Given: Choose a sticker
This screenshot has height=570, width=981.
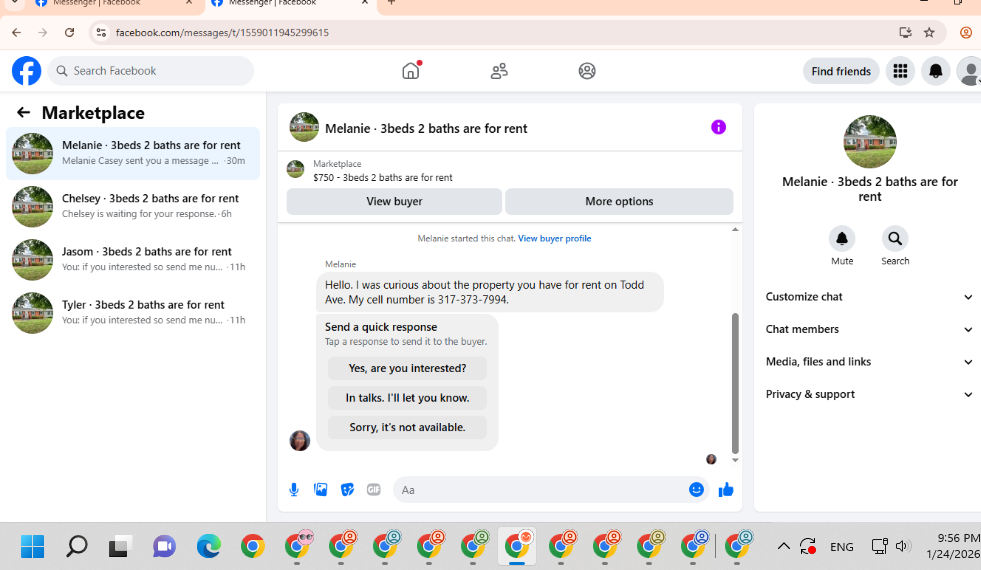Looking at the screenshot, I should pyautogui.click(x=348, y=490).
